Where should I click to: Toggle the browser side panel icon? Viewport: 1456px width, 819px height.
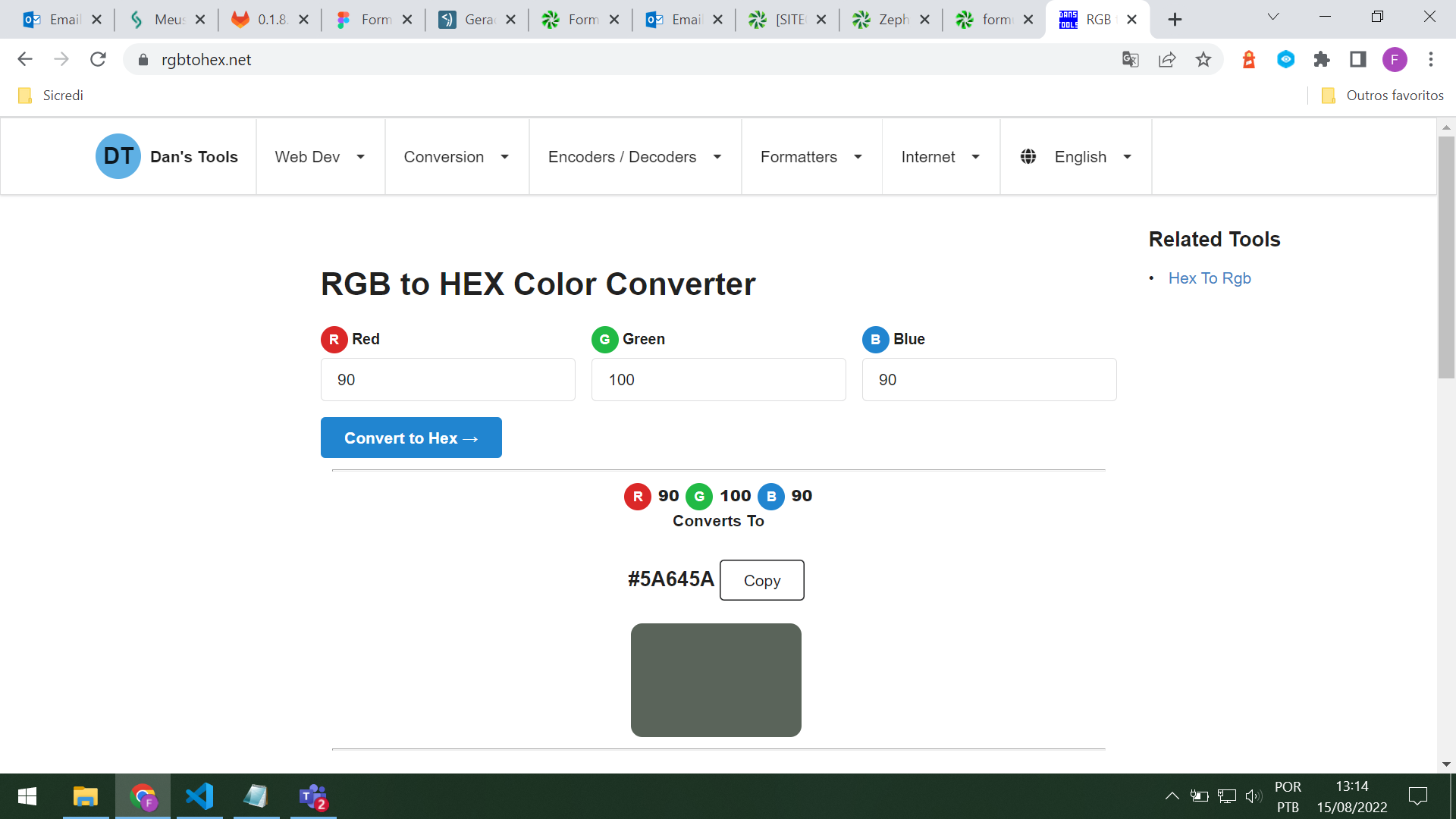(x=1358, y=60)
